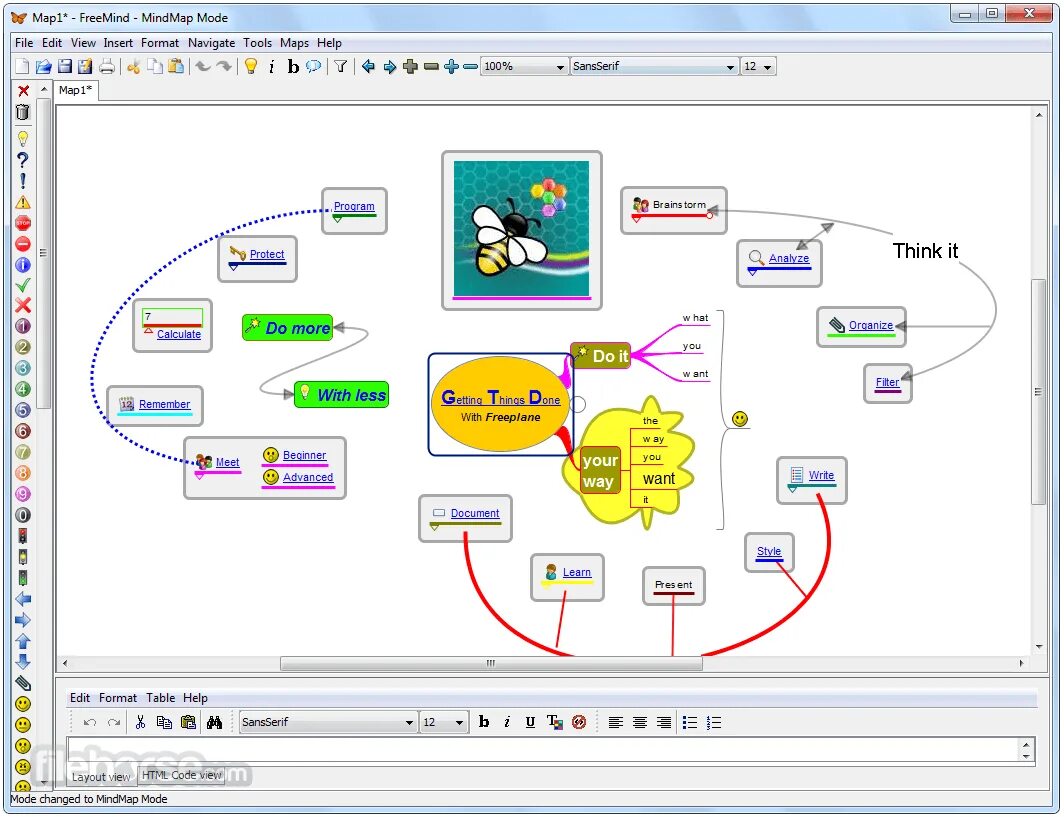Add the green check mark icon to the node
1064x817 pixels.
point(22,285)
